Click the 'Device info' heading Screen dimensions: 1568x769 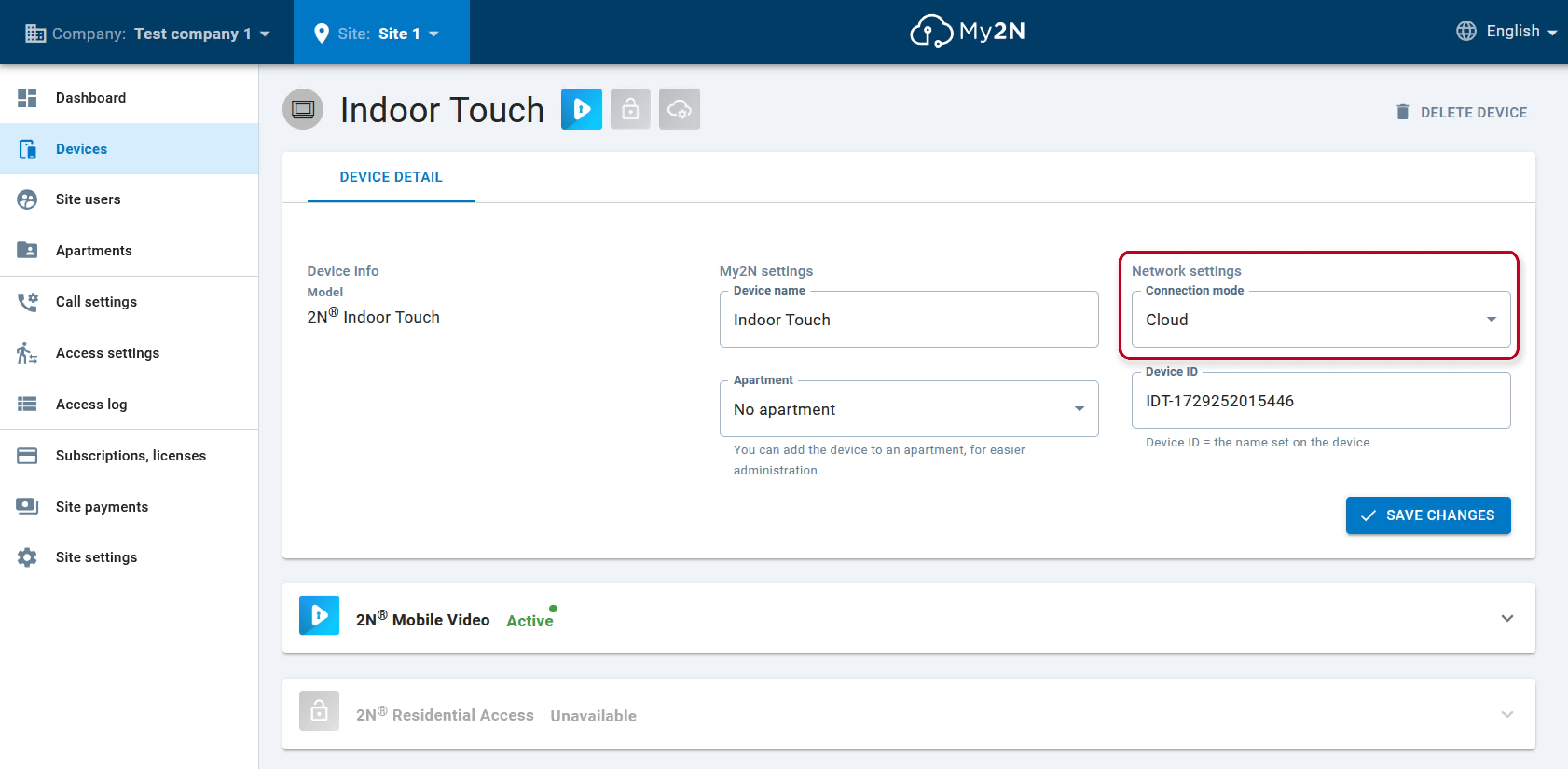pos(343,271)
